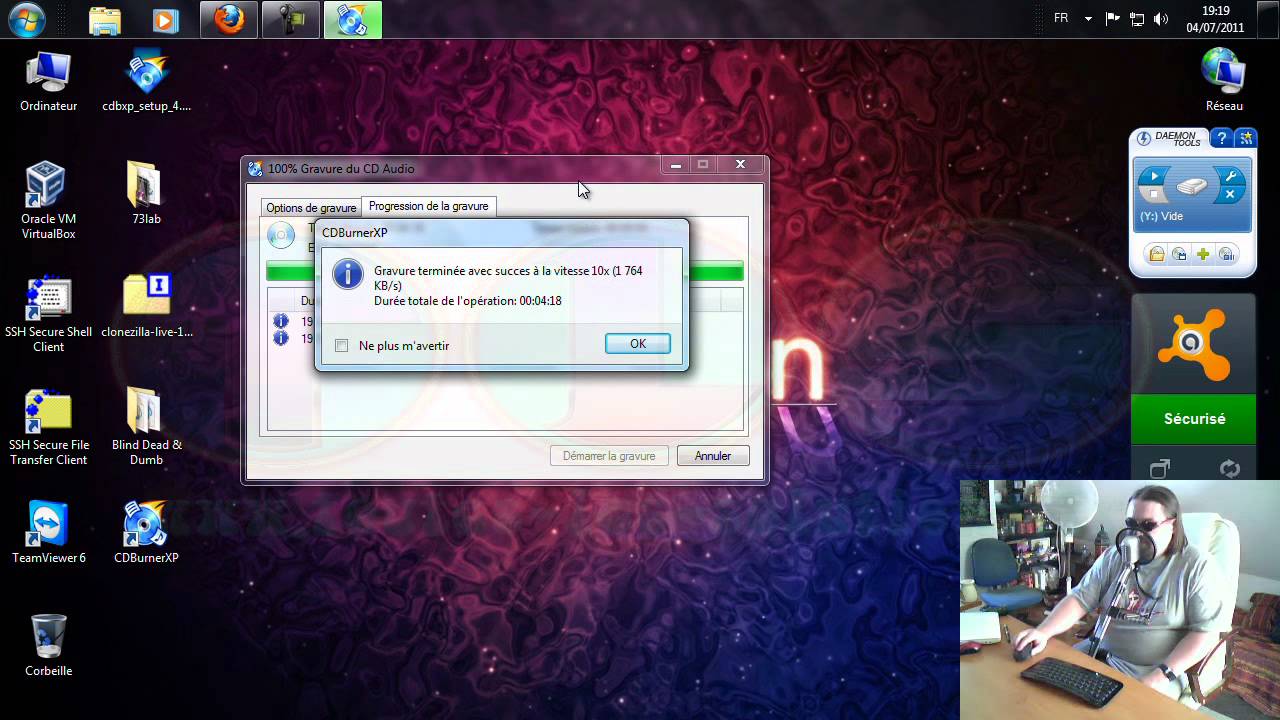Select the Oracle VM VirtualBox icon
The image size is (1280, 720).
(48, 201)
